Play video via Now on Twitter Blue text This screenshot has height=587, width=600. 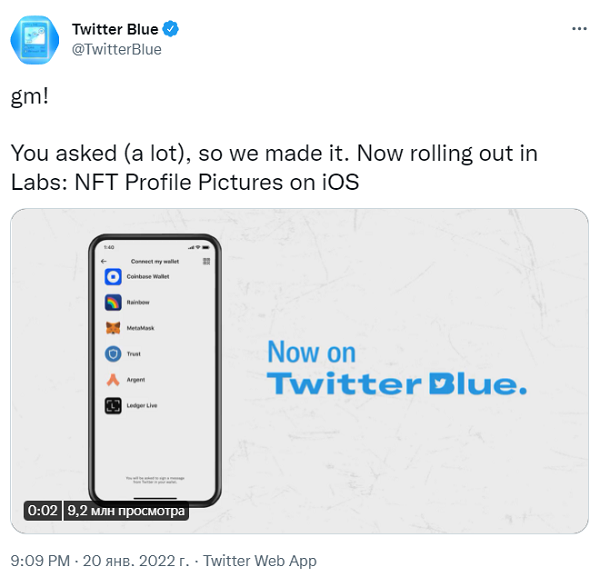396,369
